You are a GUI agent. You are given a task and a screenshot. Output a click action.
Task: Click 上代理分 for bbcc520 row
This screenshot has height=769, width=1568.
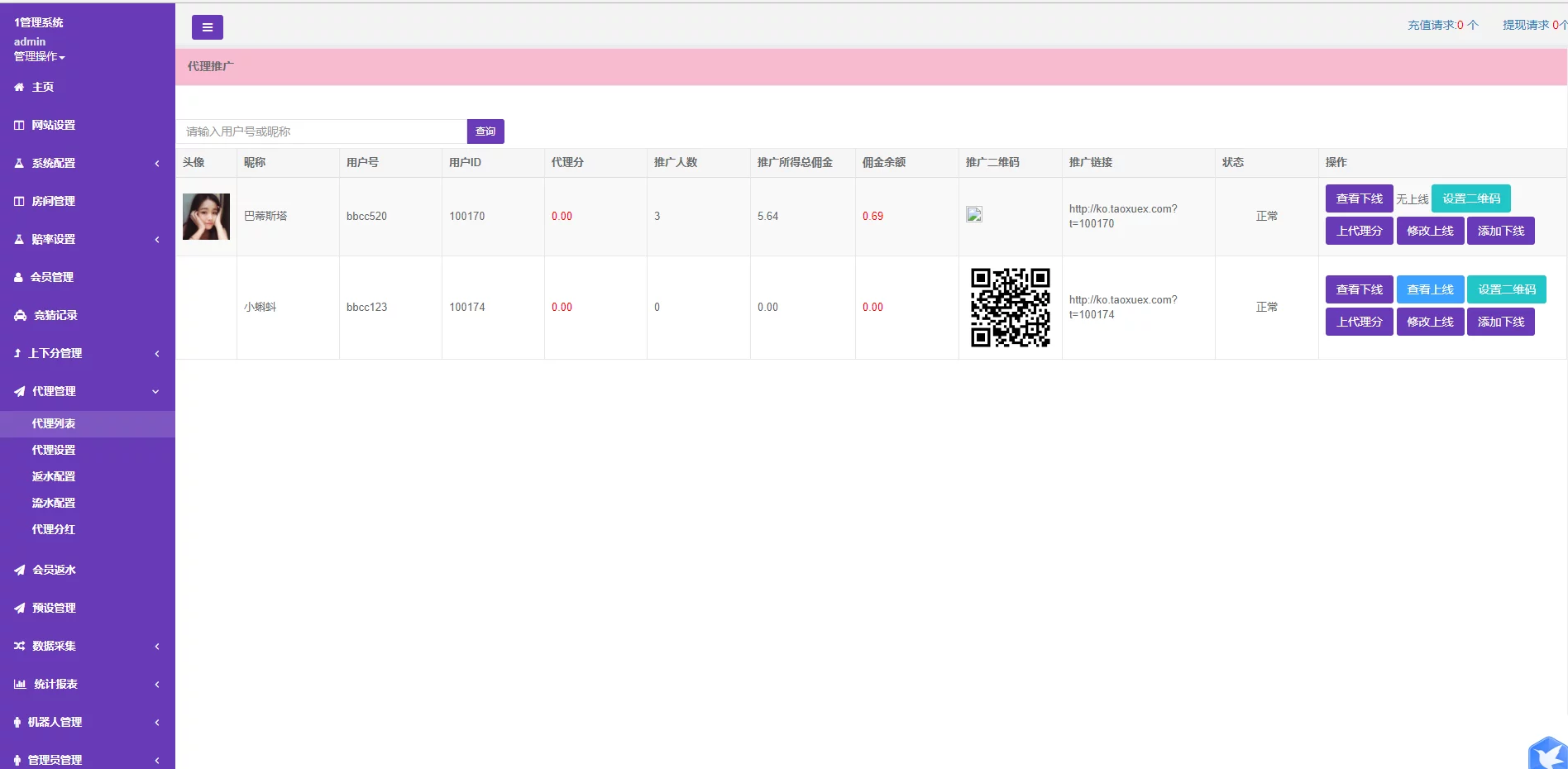click(x=1360, y=231)
